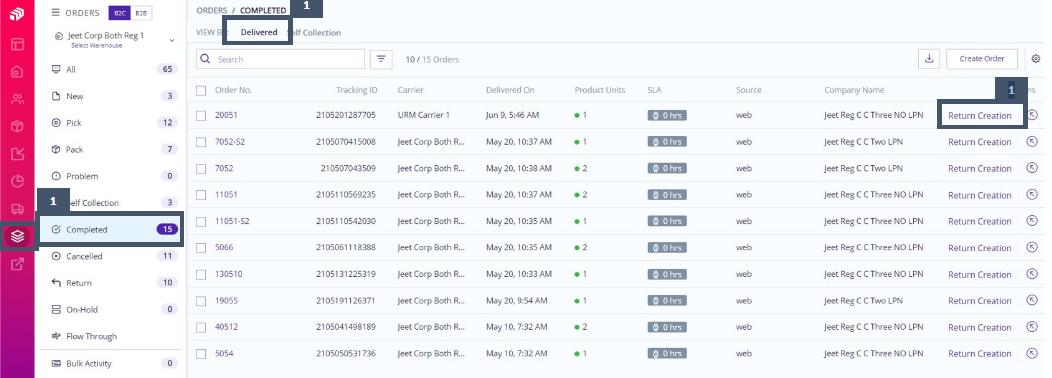Switch to the B2B order type
The width and height of the screenshot is (1052, 378).
142,13
